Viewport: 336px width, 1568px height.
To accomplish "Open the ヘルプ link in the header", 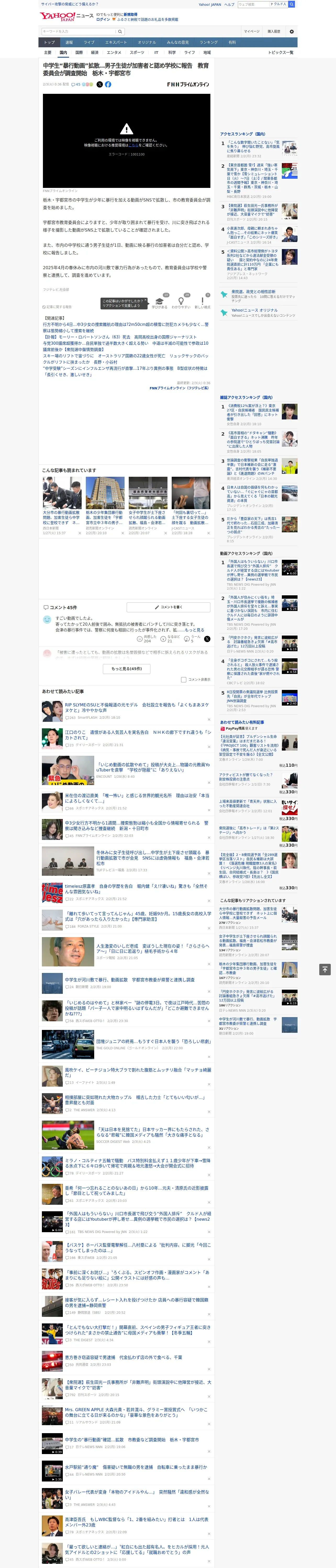I will point(229,4).
